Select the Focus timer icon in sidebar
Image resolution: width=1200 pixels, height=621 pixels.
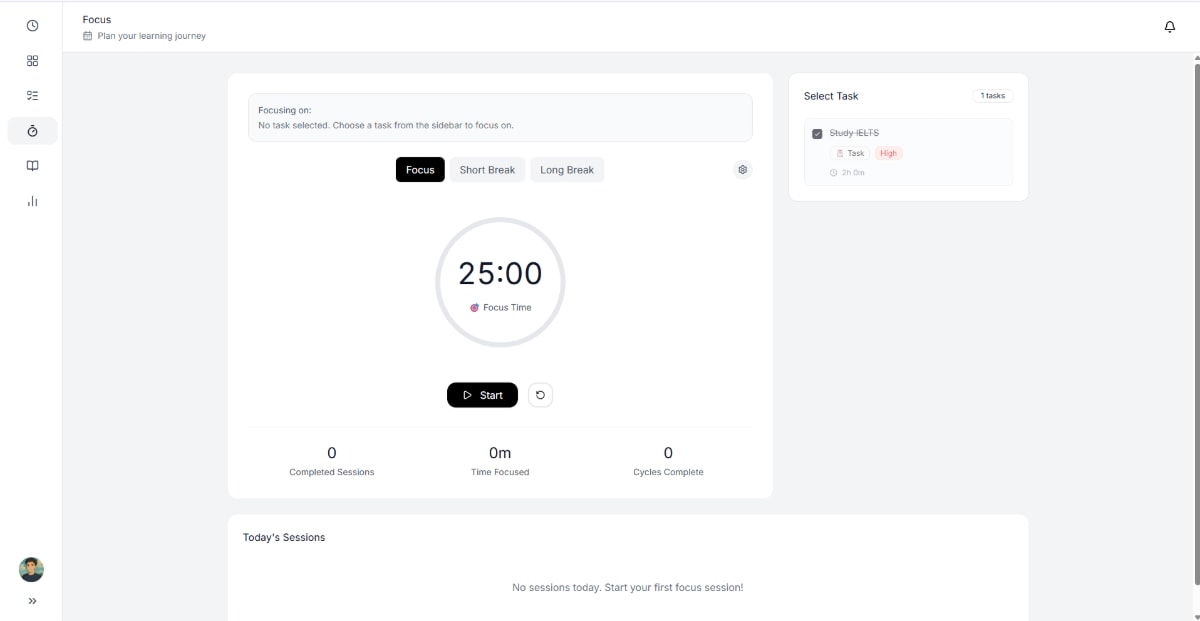click(32, 130)
